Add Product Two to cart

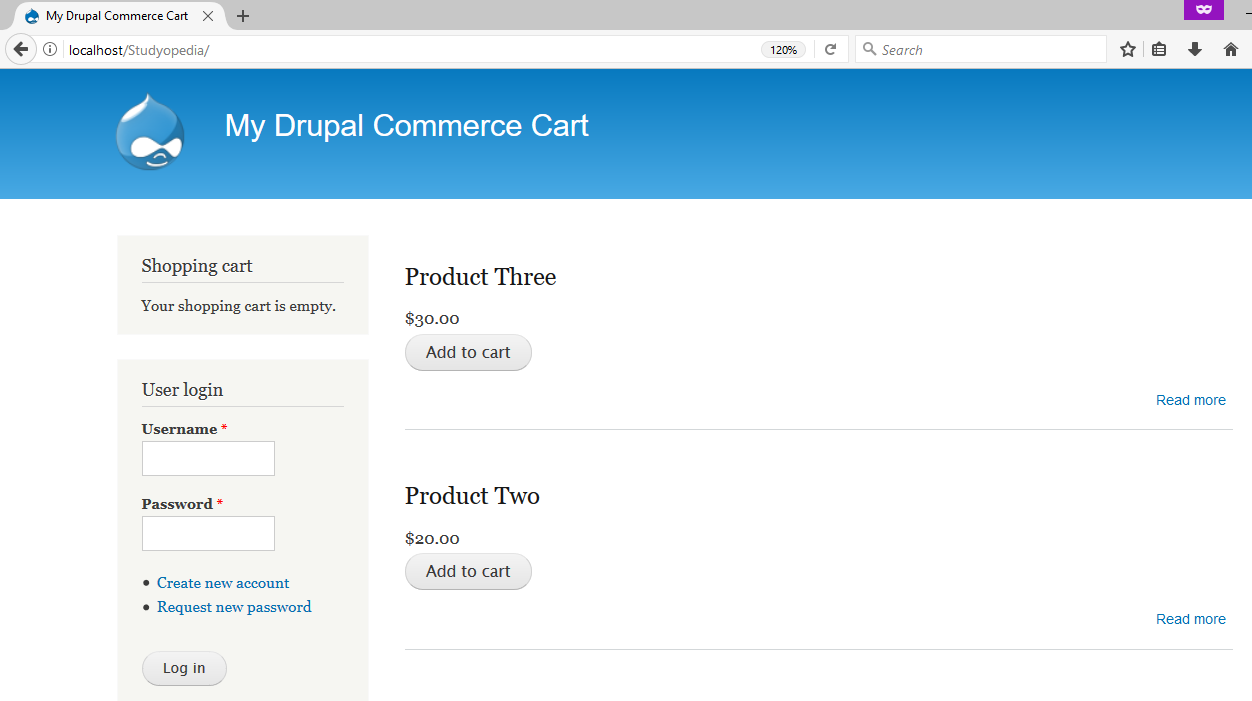point(468,571)
